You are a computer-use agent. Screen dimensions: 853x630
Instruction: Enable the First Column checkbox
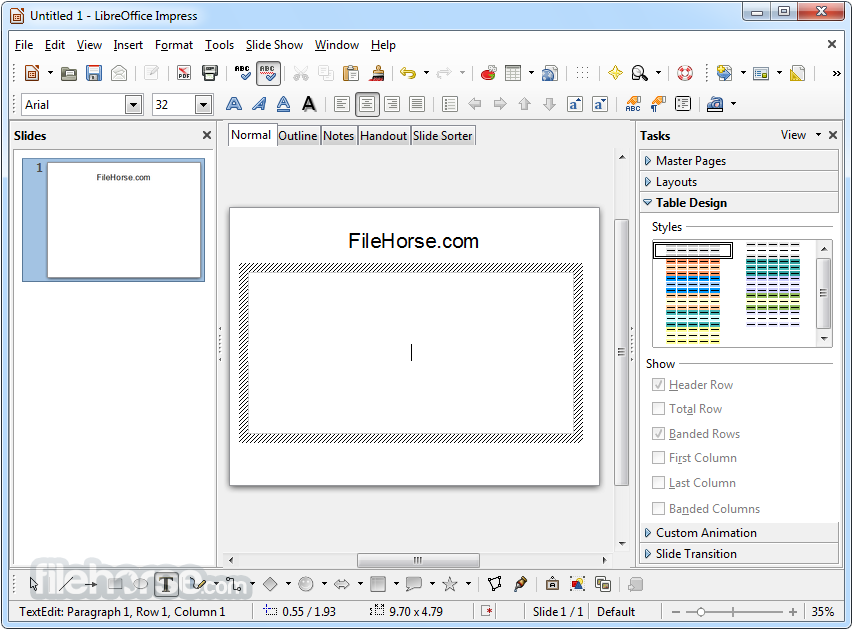pos(658,458)
